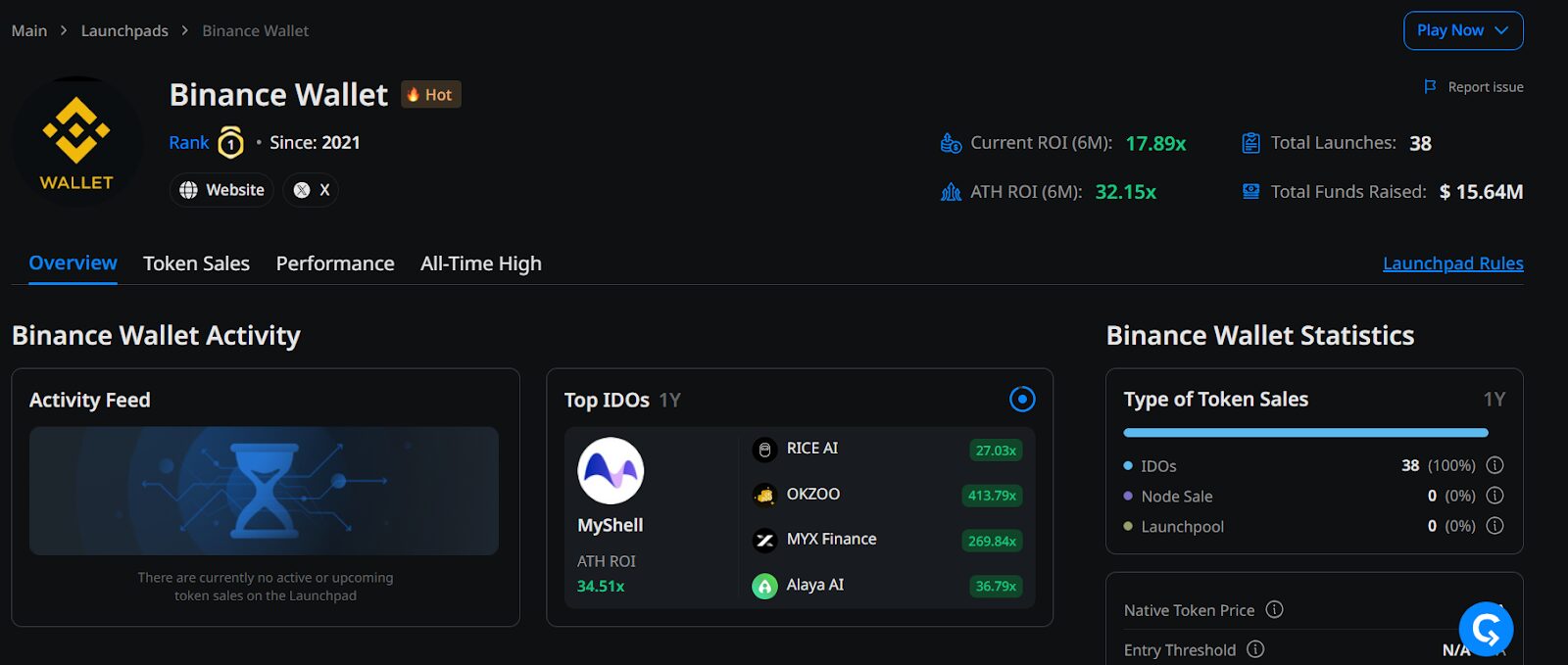The image size is (1568, 665).
Task: Click the MYX Finance 269.84x badge
Action: tap(992, 541)
